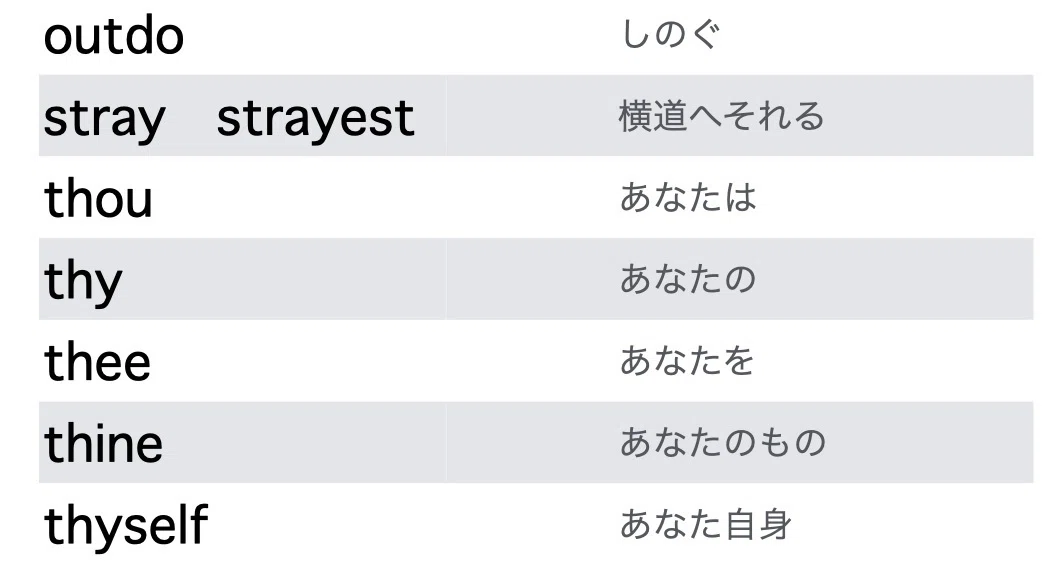Click the word 'thee'
The image size is (1060, 566).
[97, 361]
